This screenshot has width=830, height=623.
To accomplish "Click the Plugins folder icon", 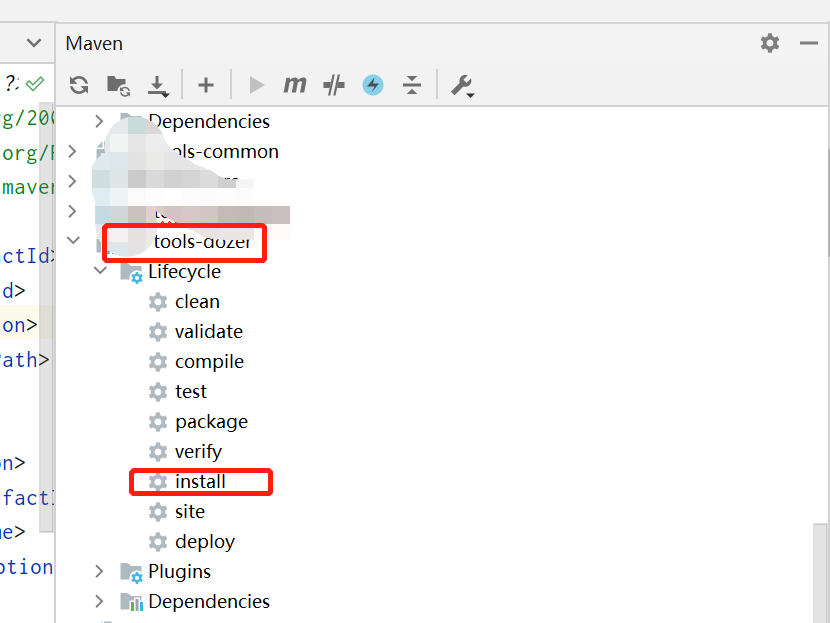I will point(131,573).
